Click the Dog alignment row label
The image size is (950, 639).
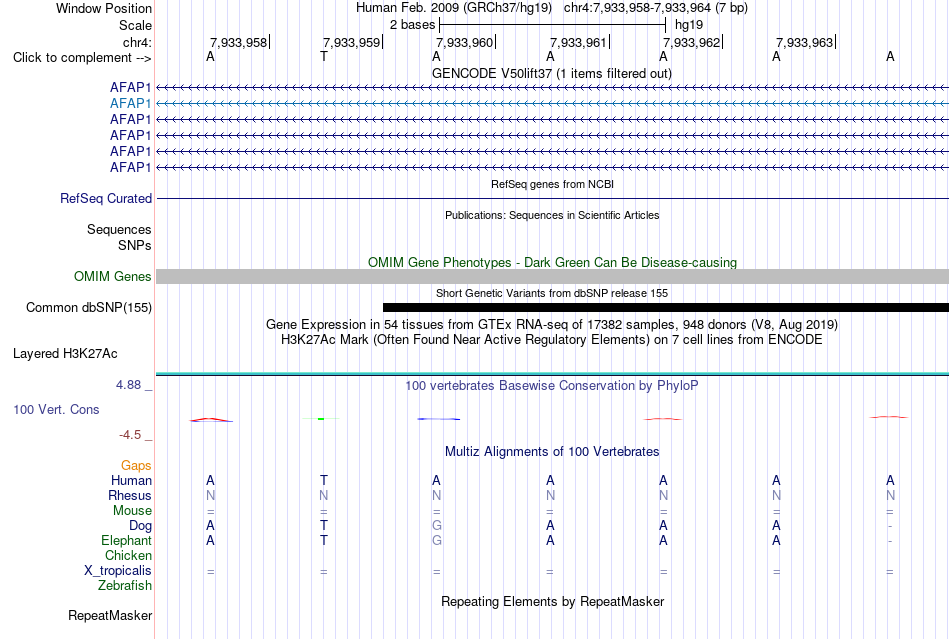click(x=140, y=526)
